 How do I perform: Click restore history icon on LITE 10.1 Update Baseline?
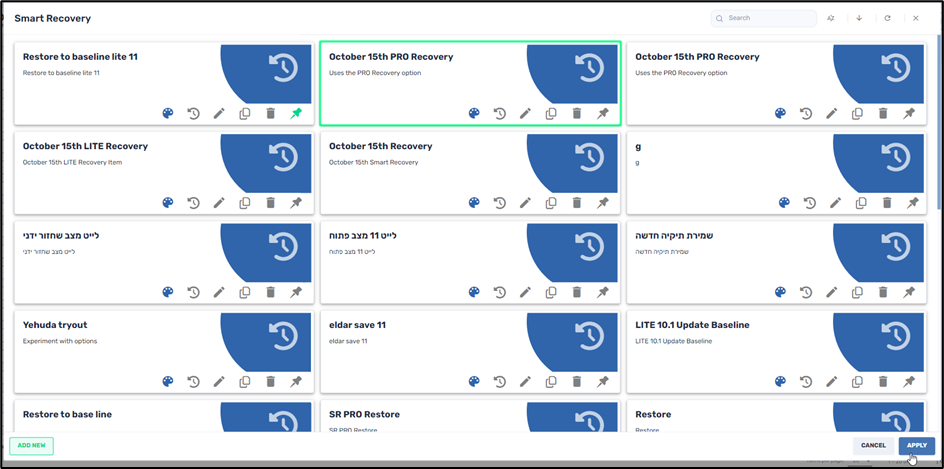point(806,382)
